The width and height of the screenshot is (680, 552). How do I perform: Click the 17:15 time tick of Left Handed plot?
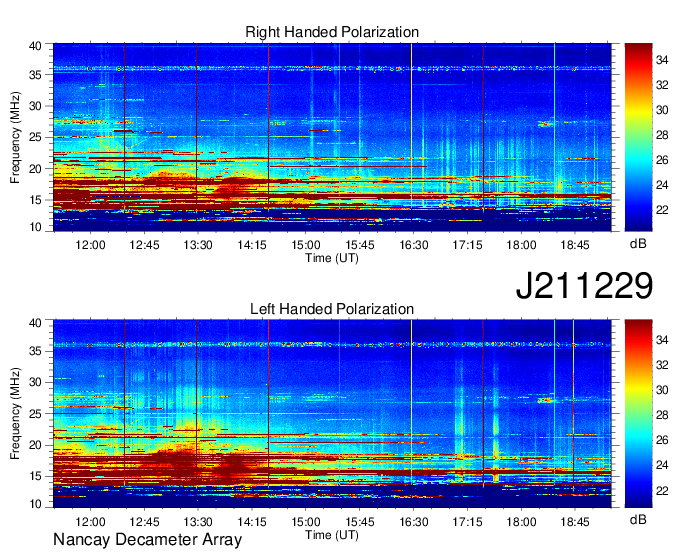(x=467, y=522)
